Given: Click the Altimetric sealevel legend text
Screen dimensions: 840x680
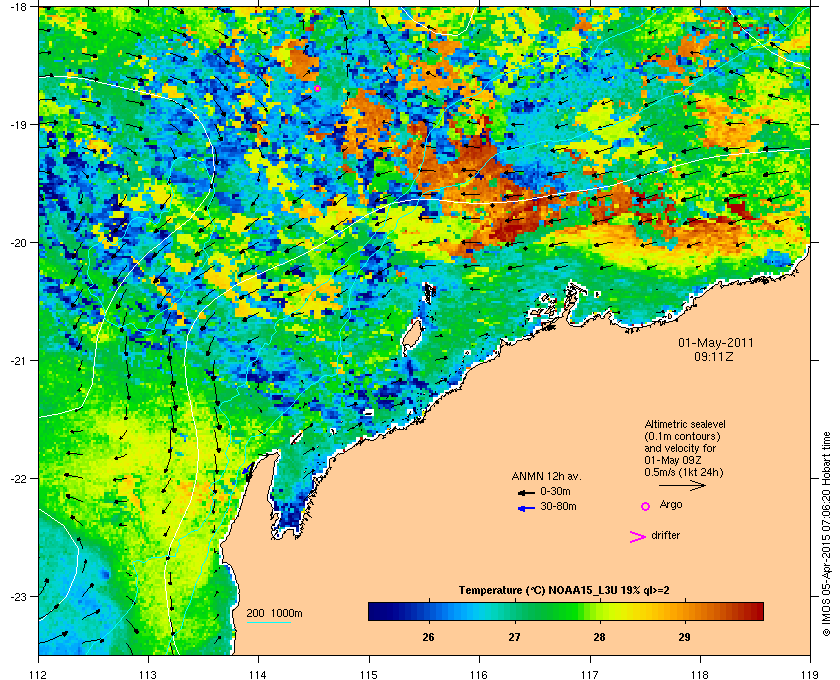Looking at the screenshot, I should pos(685,424).
